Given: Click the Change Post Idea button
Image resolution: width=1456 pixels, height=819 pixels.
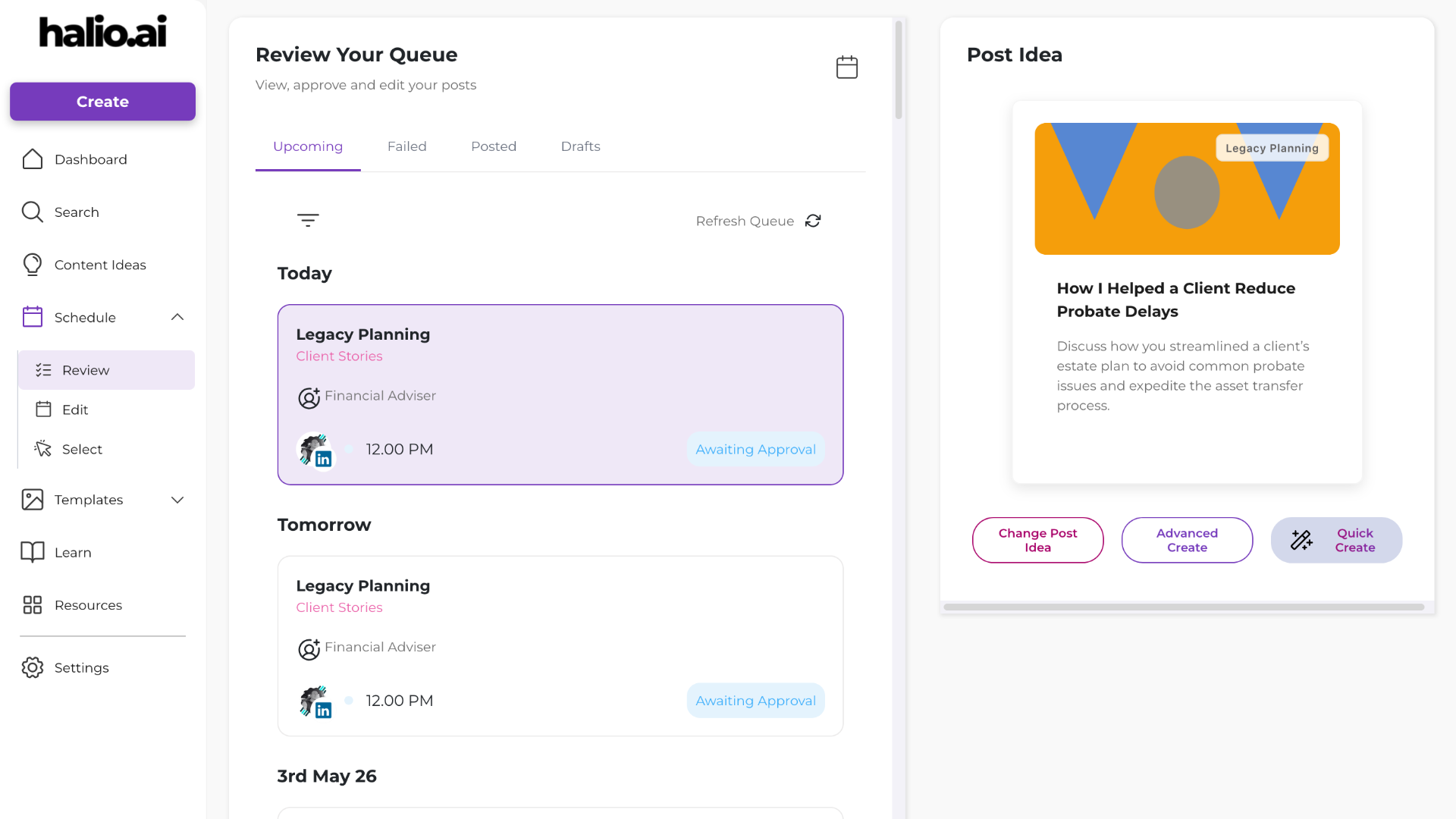Looking at the screenshot, I should 1037,540.
